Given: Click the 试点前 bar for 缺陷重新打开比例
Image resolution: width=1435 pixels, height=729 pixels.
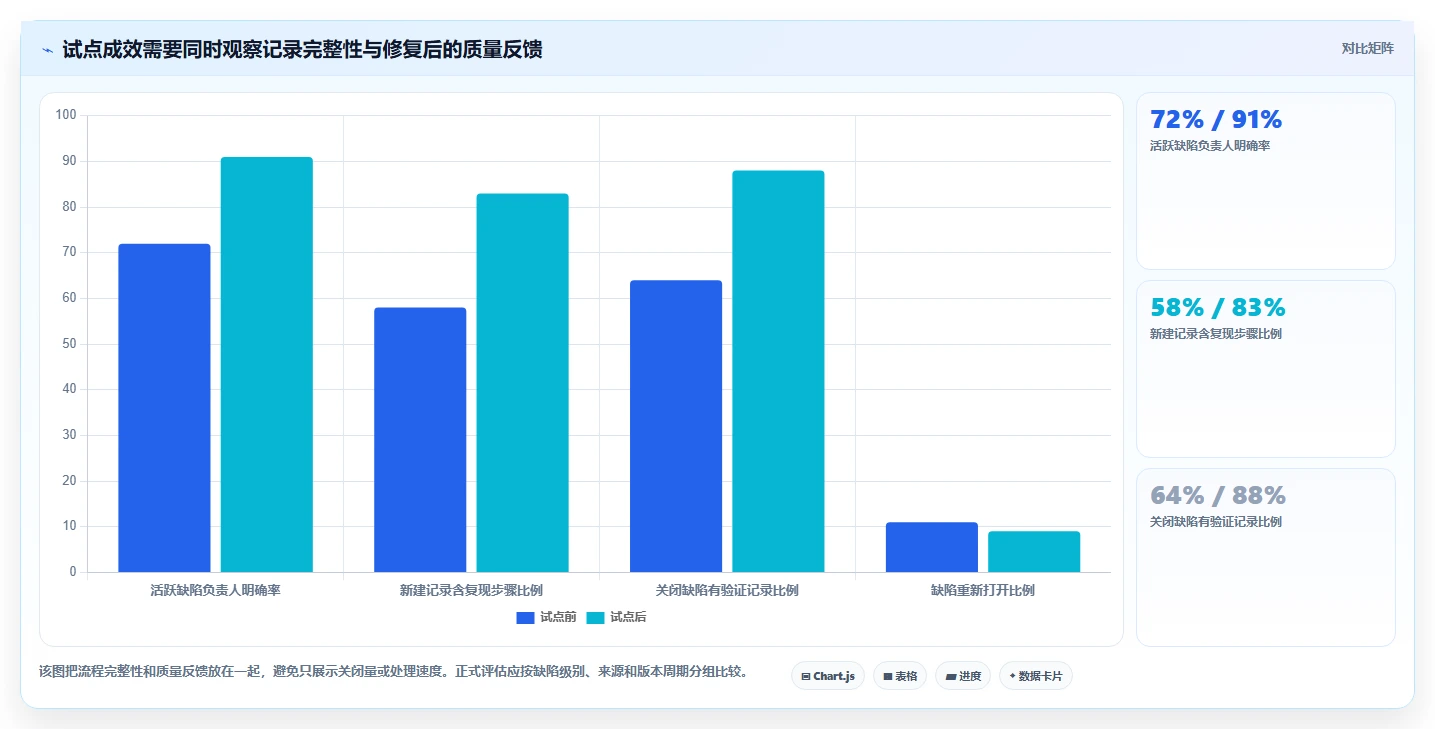Looking at the screenshot, I should click(932, 547).
